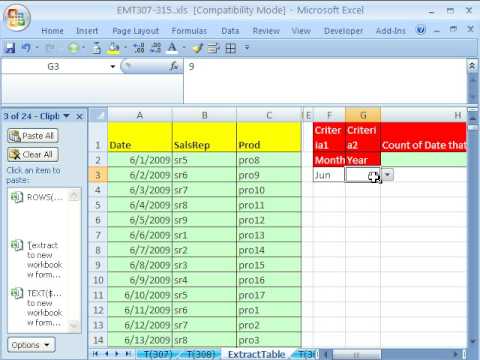
Task: Select cell containing sr1
Action: click(x=204, y=235)
